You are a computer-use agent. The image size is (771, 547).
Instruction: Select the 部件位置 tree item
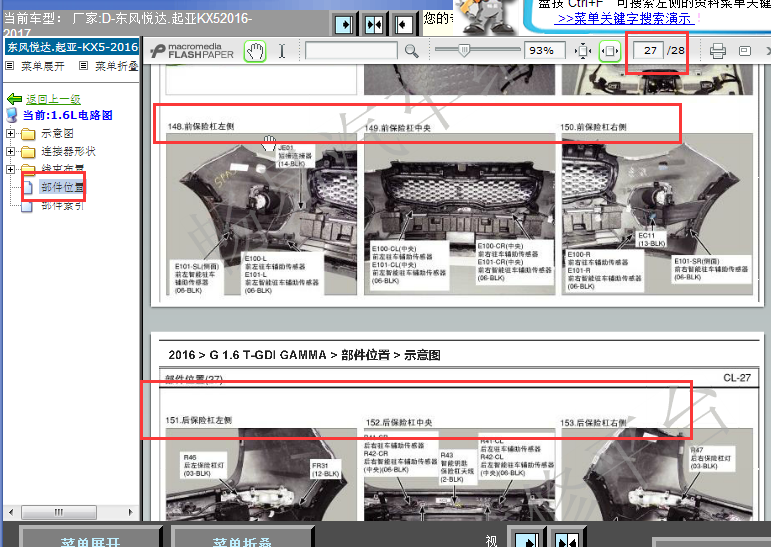click(x=62, y=187)
